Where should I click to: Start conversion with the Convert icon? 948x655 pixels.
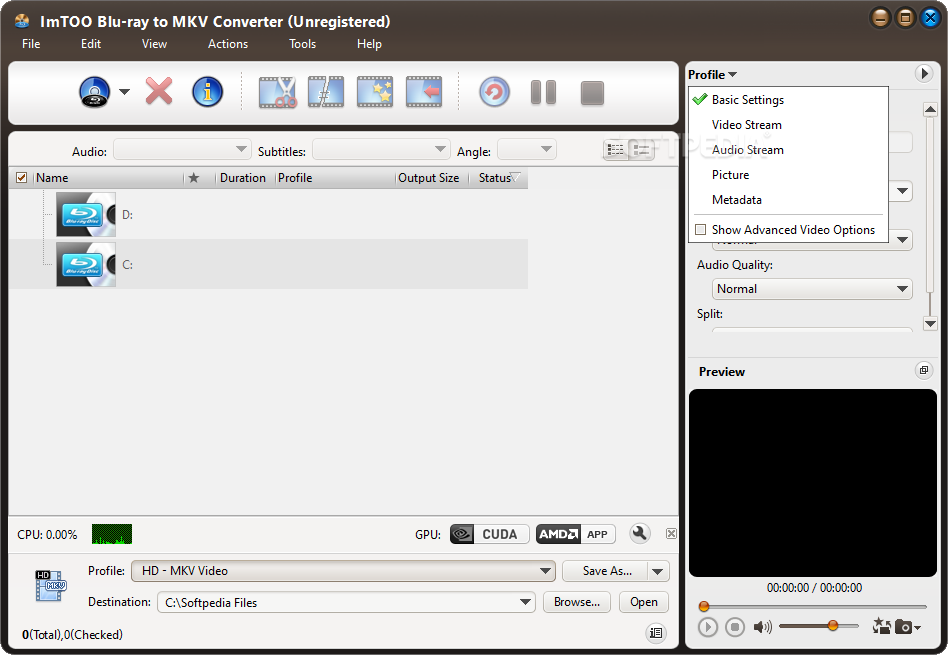[x=495, y=93]
